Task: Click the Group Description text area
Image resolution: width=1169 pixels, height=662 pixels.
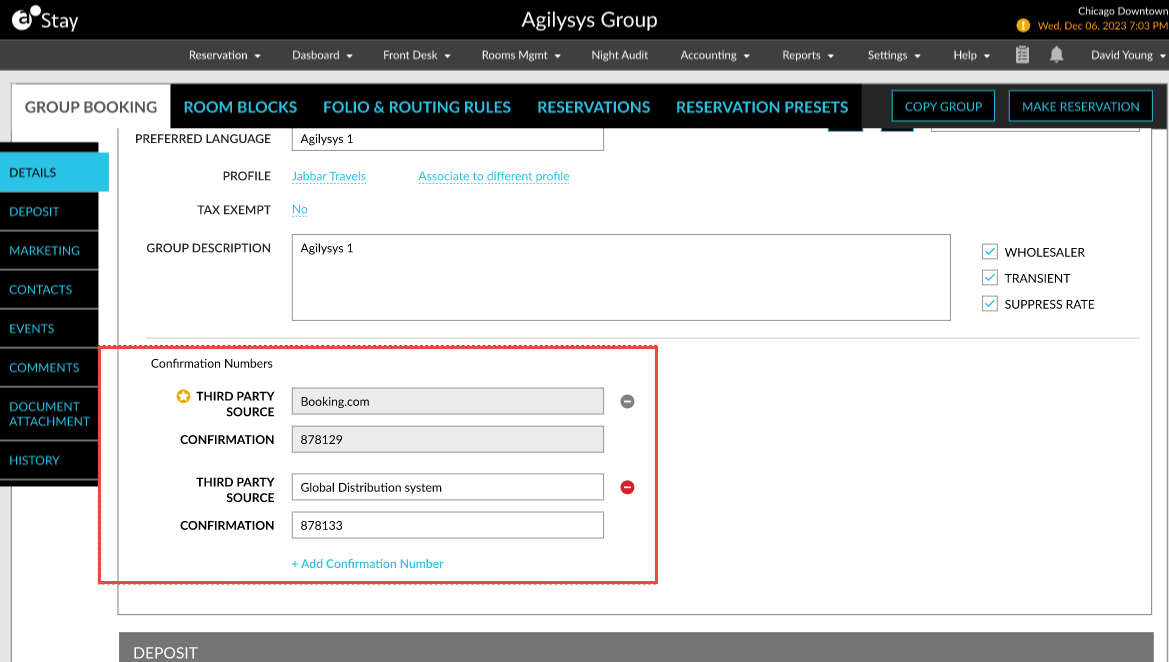Action: click(x=621, y=277)
